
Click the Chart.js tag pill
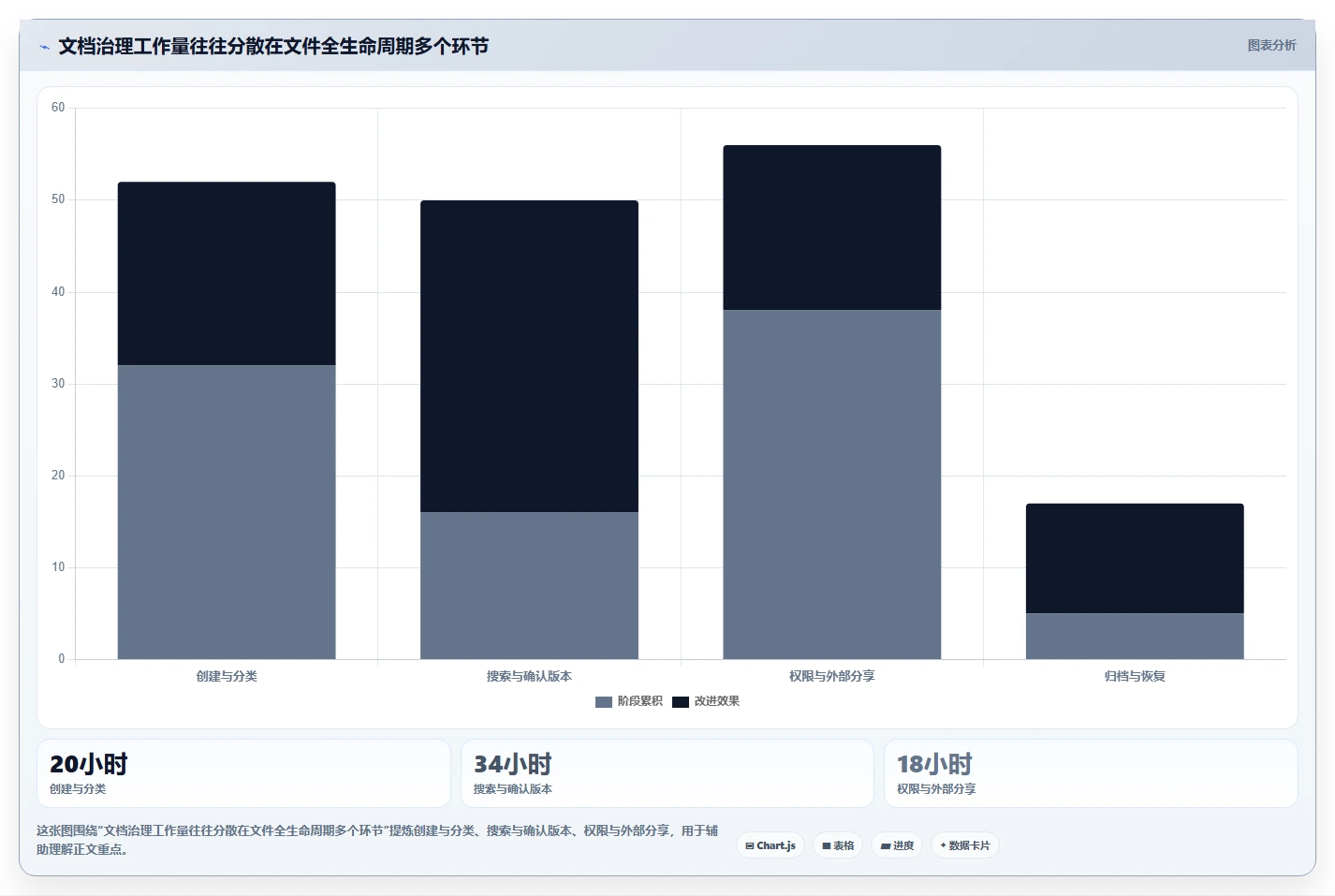(770, 845)
